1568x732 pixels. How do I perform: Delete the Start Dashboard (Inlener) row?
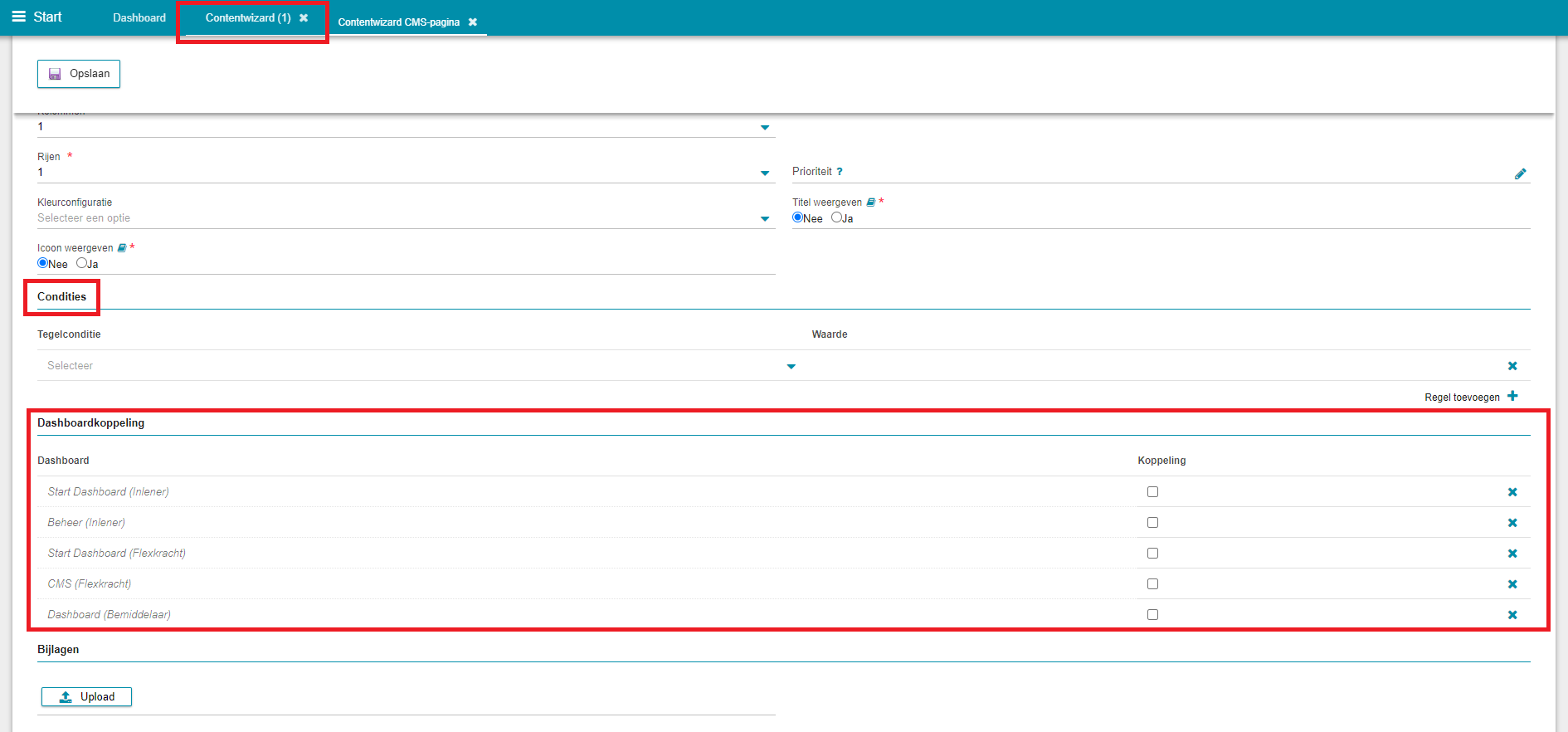click(1512, 492)
